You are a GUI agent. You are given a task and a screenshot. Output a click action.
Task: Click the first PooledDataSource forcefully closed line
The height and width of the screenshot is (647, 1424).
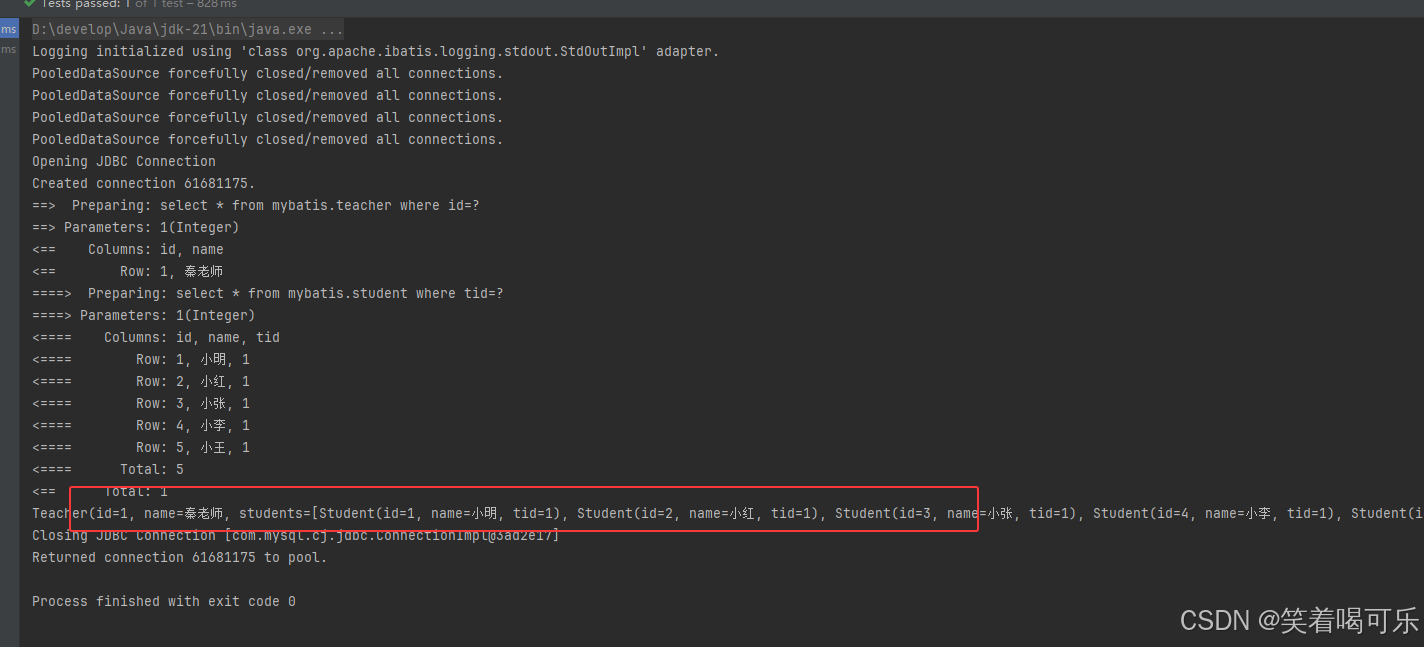[x=268, y=73]
